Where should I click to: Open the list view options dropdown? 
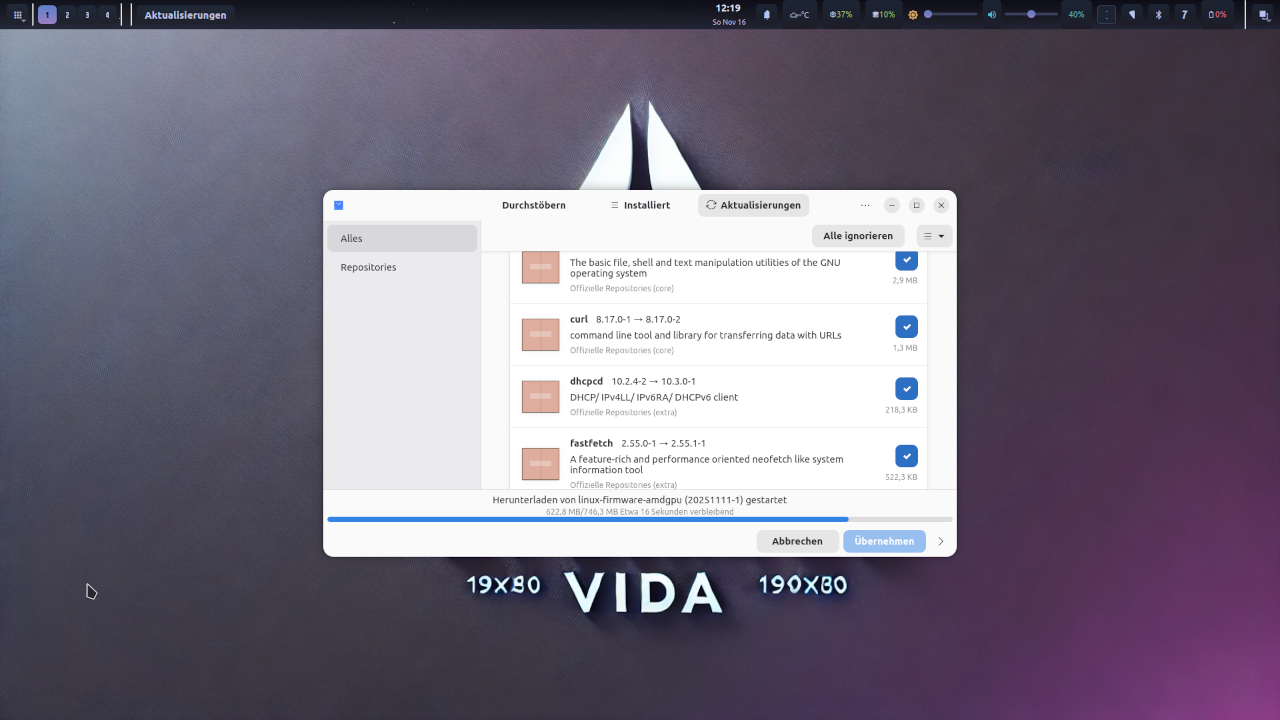point(934,236)
